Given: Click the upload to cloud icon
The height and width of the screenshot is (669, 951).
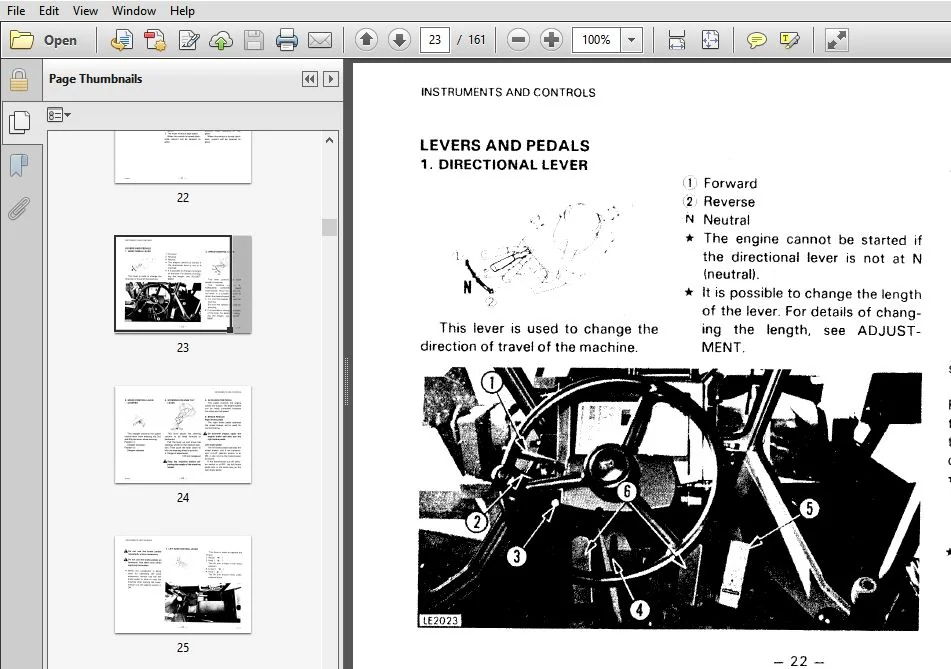Looking at the screenshot, I should click(221, 40).
